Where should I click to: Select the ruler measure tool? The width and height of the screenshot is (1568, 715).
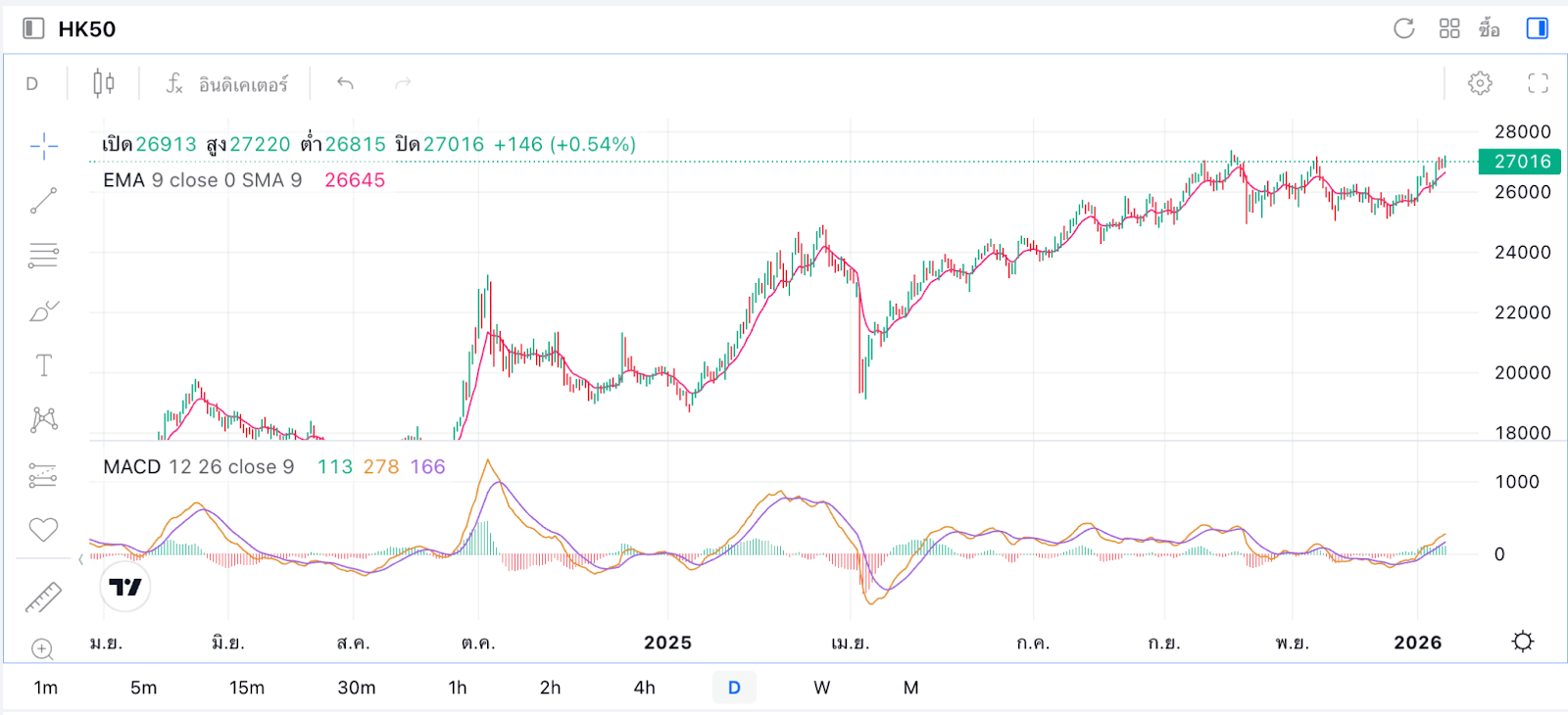43,596
